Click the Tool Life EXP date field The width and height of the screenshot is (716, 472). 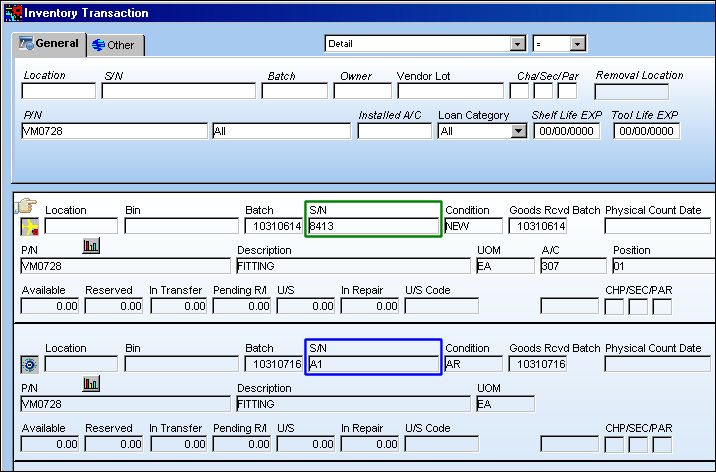tap(647, 131)
